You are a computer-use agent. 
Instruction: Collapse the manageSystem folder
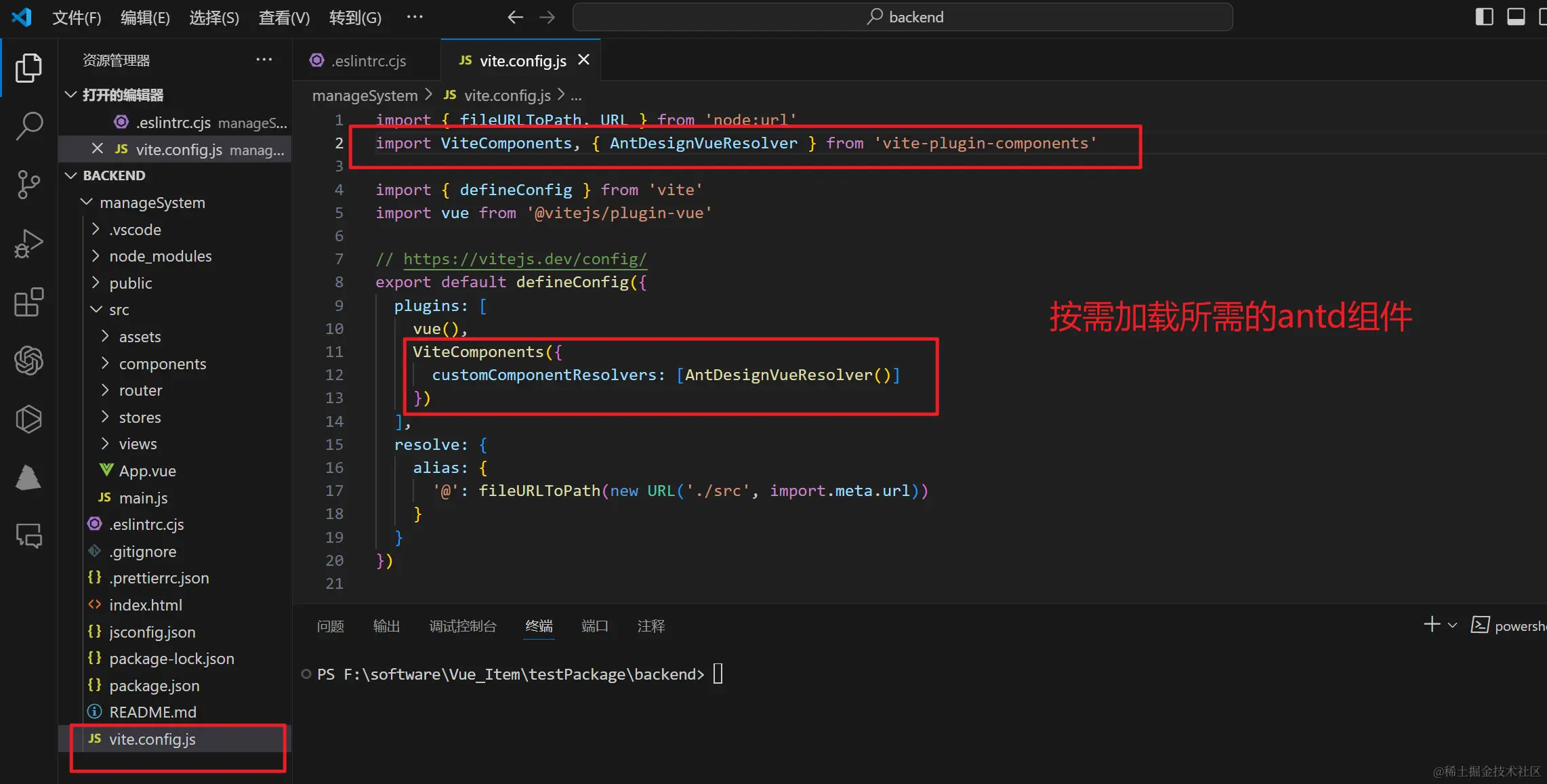tap(175, 203)
